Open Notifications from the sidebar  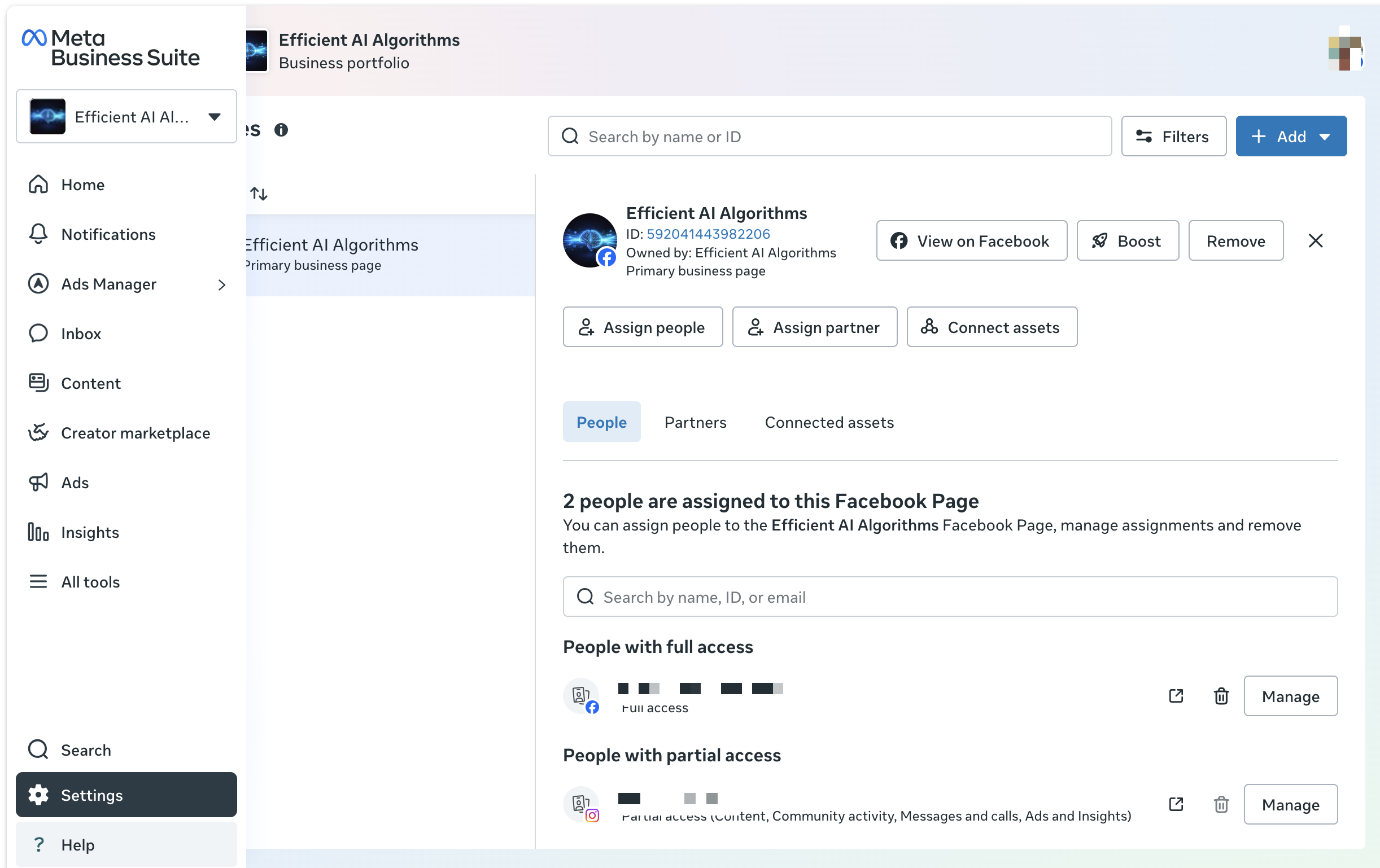[x=126, y=234]
